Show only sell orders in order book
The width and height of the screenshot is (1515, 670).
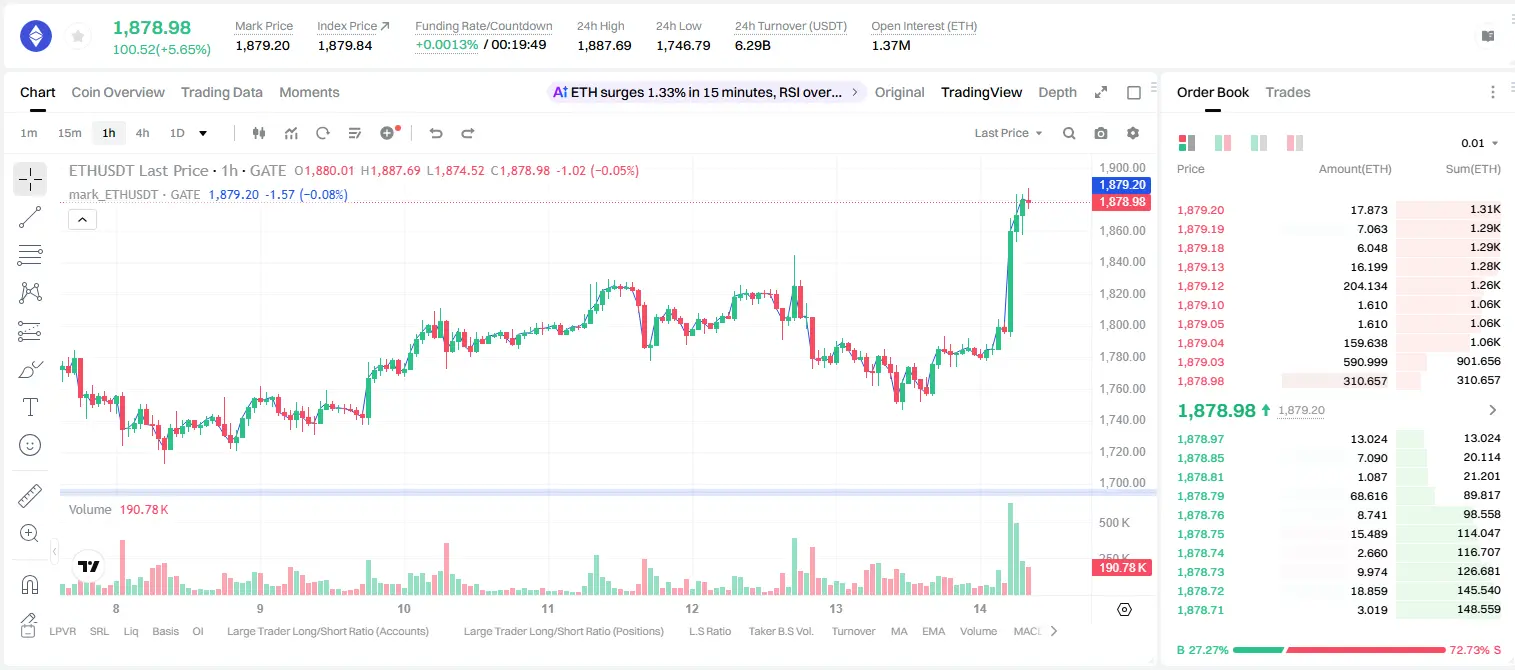click(x=1294, y=143)
